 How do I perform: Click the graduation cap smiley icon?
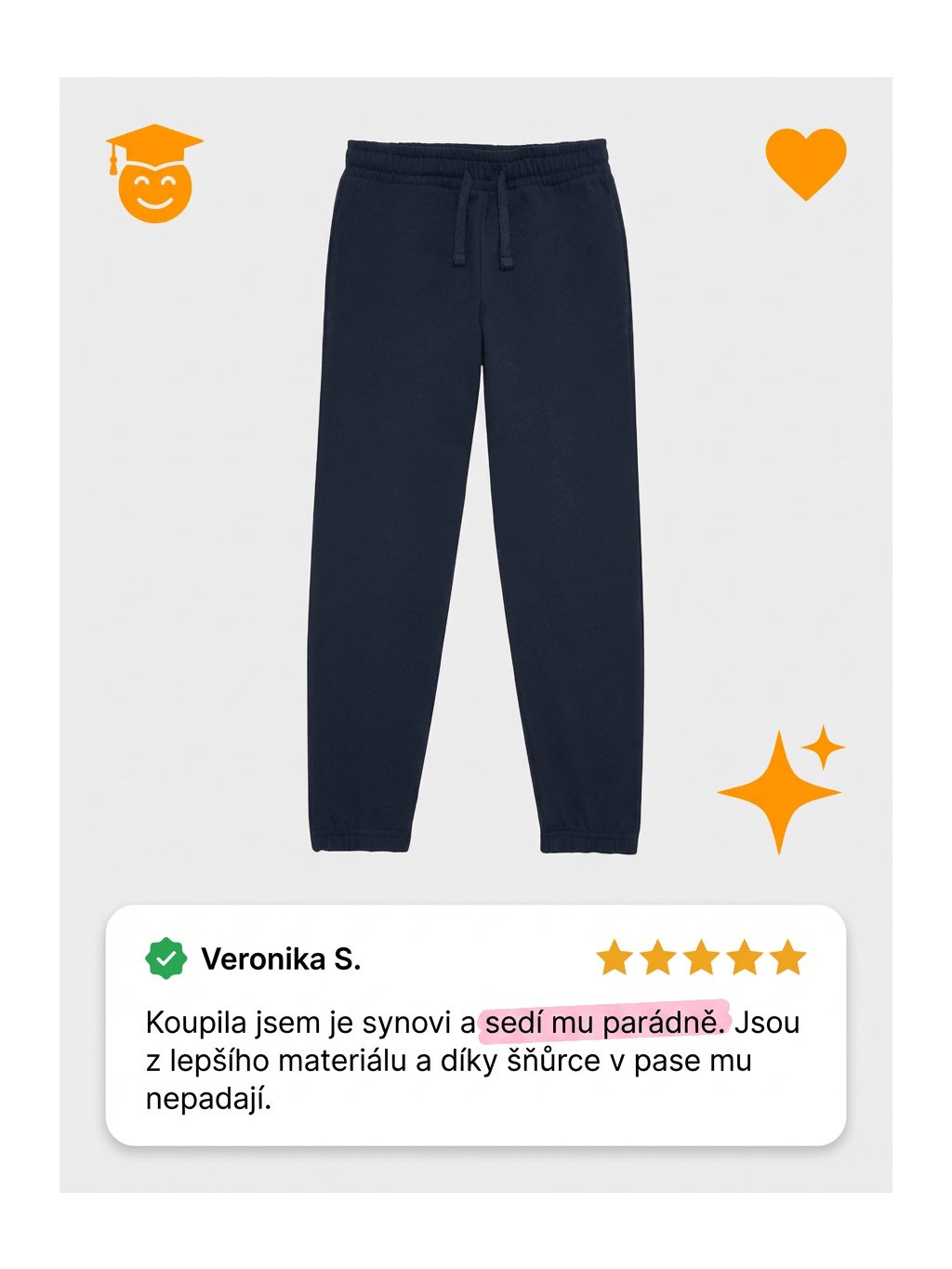154,174
